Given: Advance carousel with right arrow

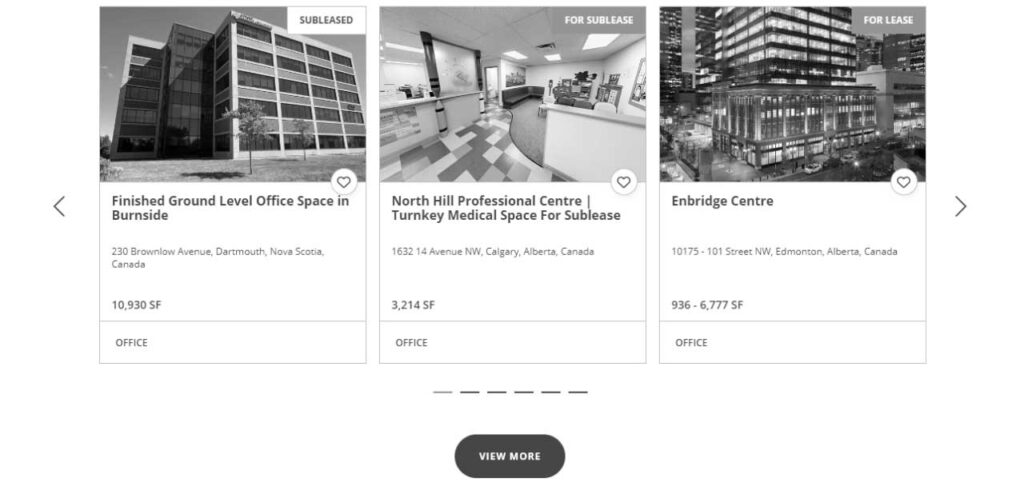Looking at the screenshot, I should point(960,206).
